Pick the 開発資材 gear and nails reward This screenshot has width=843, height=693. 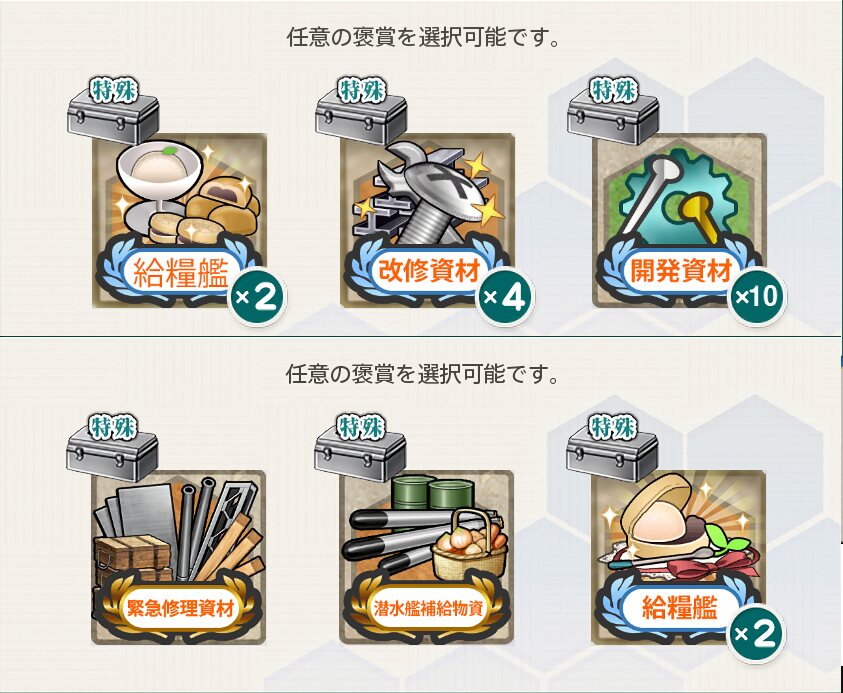click(x=679, y=220)
